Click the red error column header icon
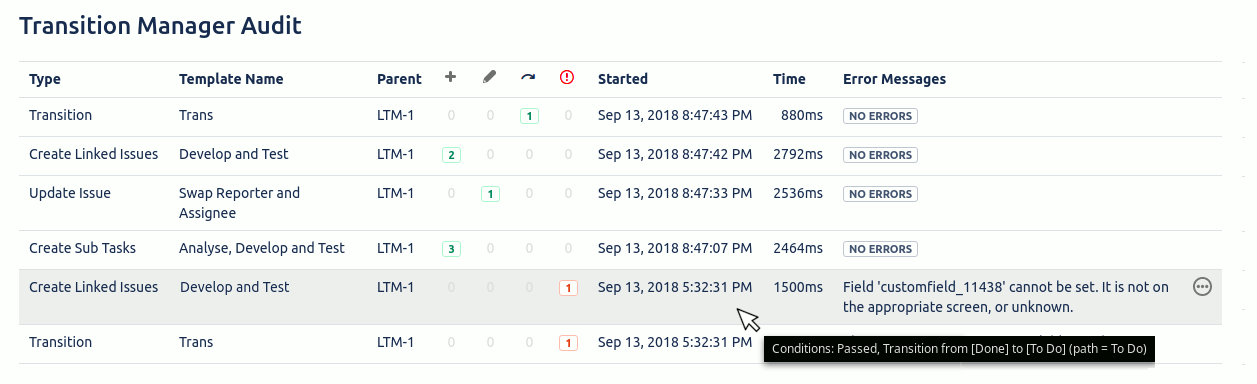This screenshot has width=1257, height=384. tap(567, 78)
